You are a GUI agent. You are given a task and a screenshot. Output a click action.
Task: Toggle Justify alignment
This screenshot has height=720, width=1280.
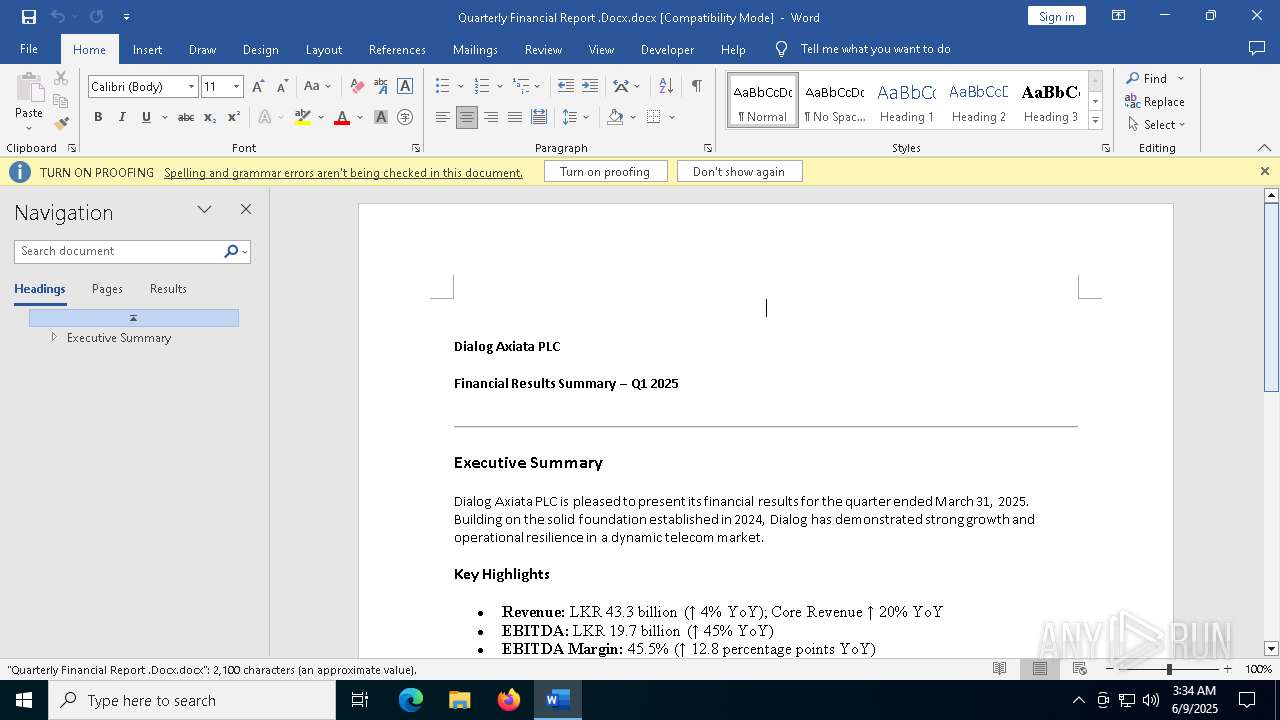[515, 117]
